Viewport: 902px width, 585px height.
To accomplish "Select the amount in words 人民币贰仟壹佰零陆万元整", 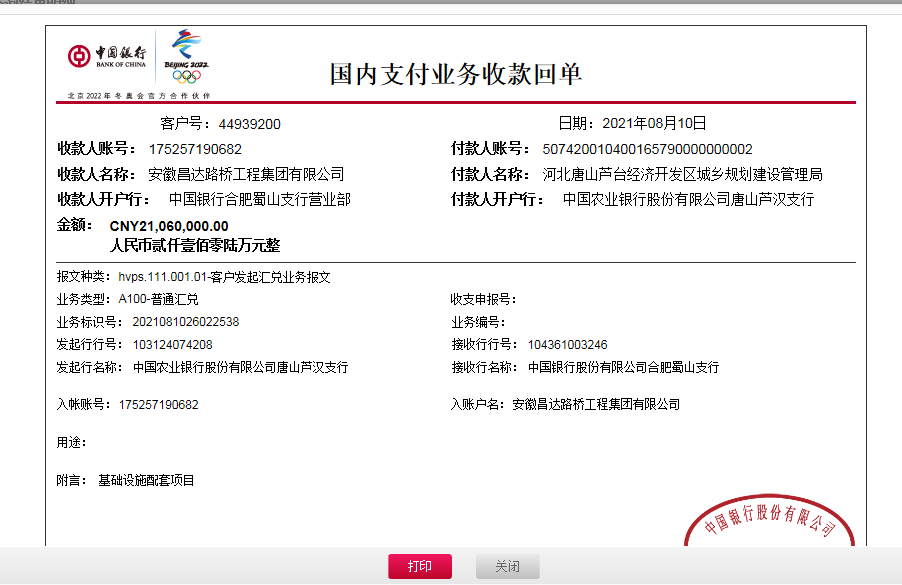I will tap(195, 244).
